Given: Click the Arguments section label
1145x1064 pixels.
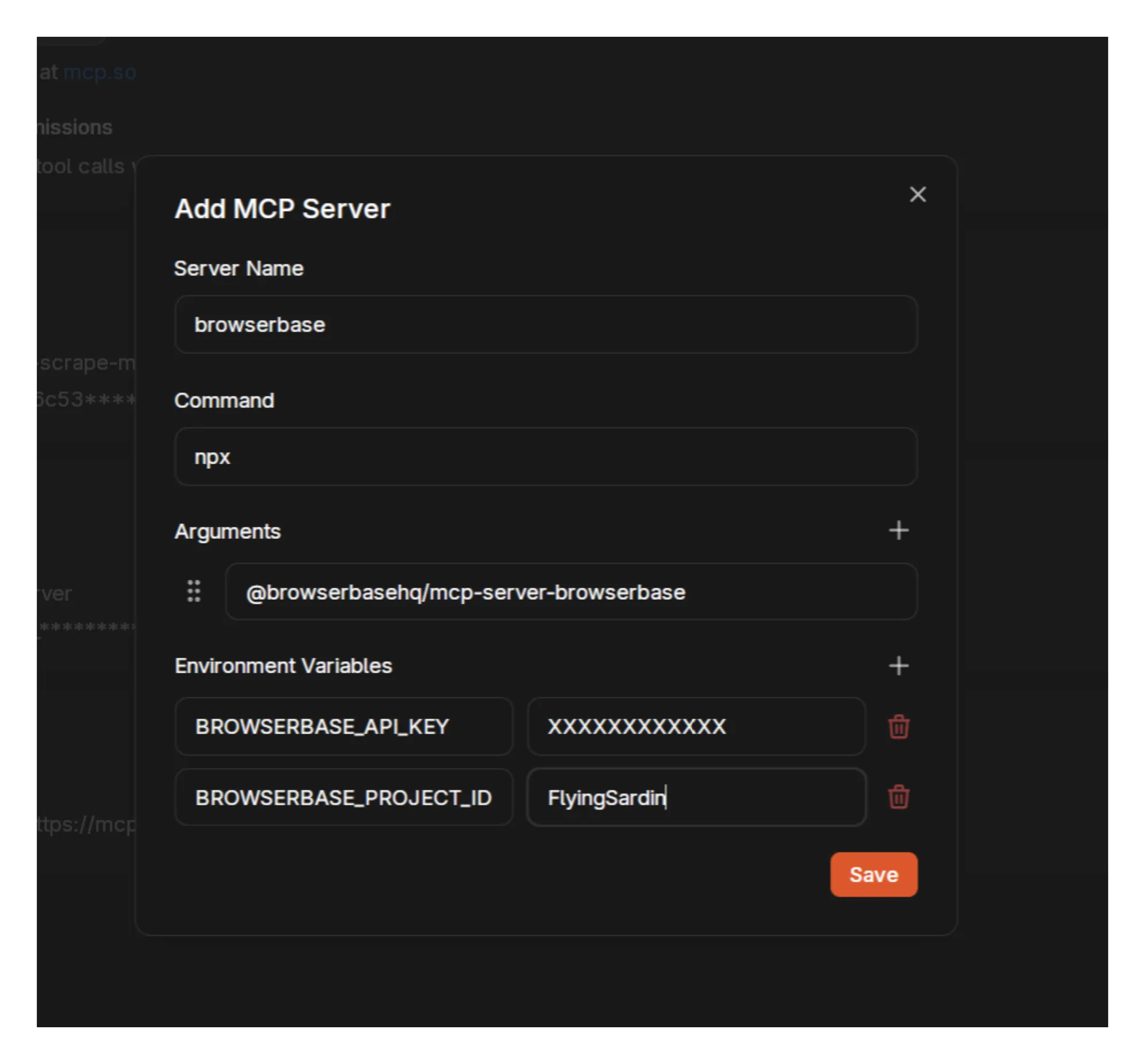Looking at the screenshot, I should 228,530.
